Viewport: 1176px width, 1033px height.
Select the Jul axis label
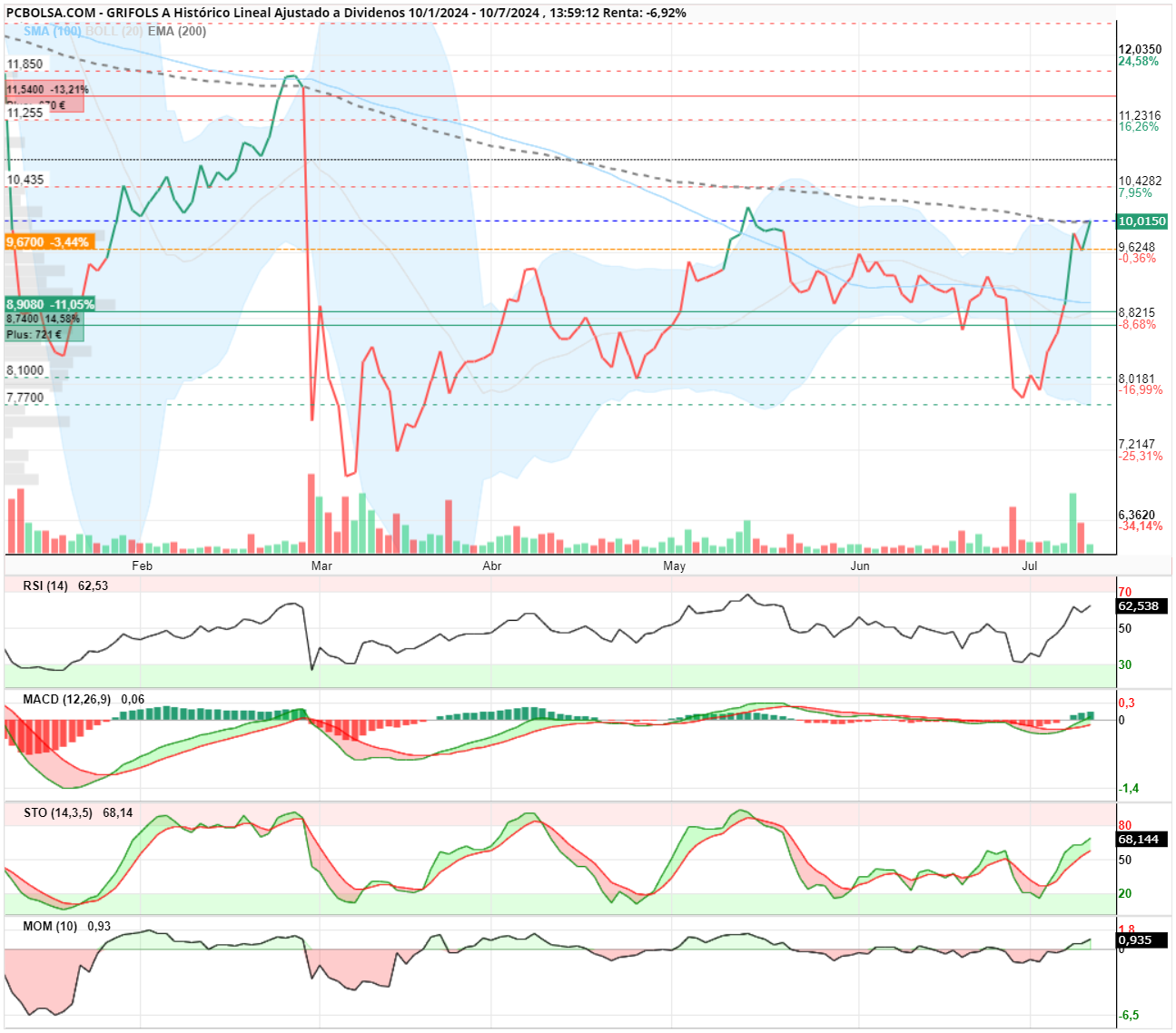click(x=1029, y=566)
